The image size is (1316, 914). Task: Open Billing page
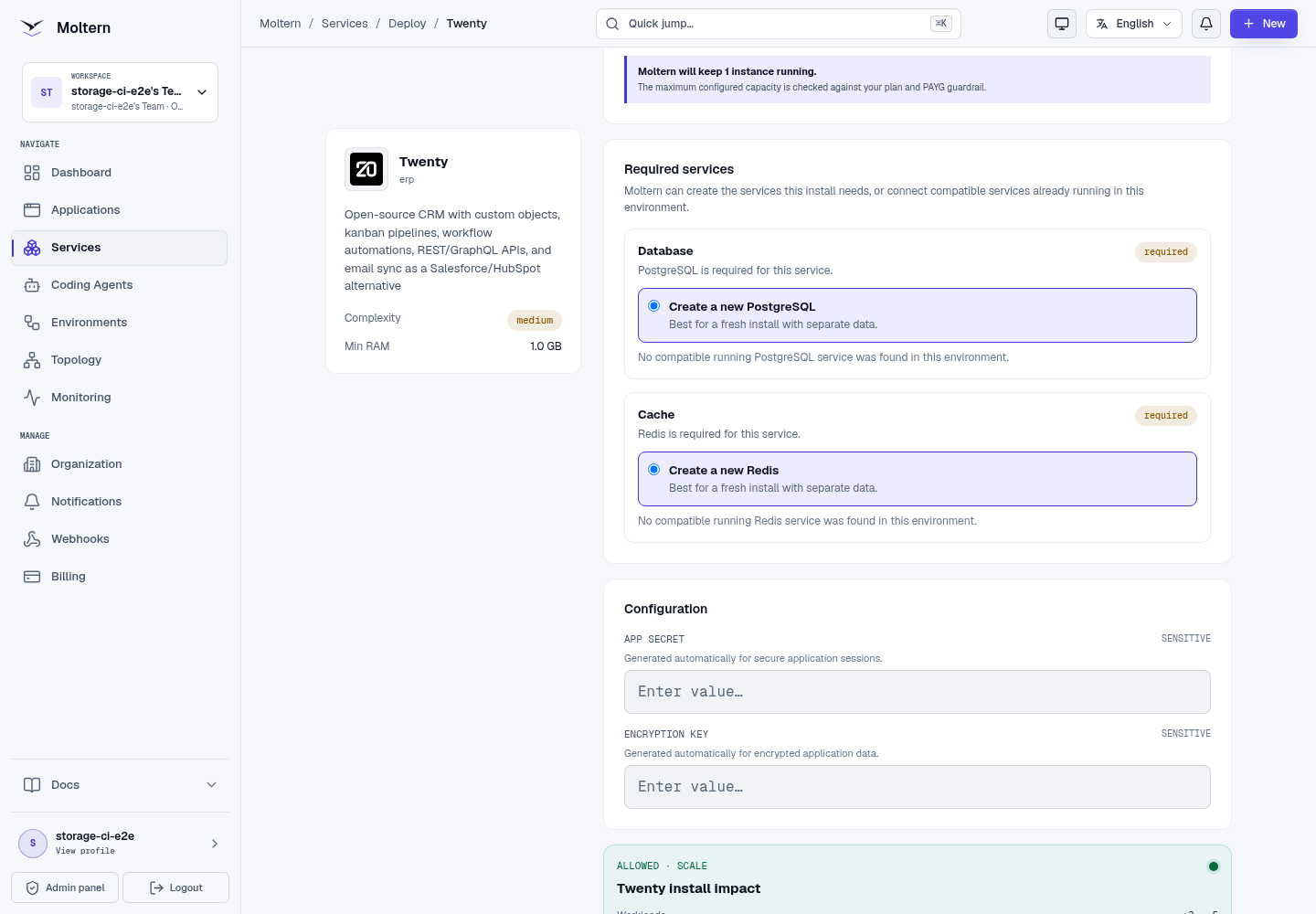119,577
